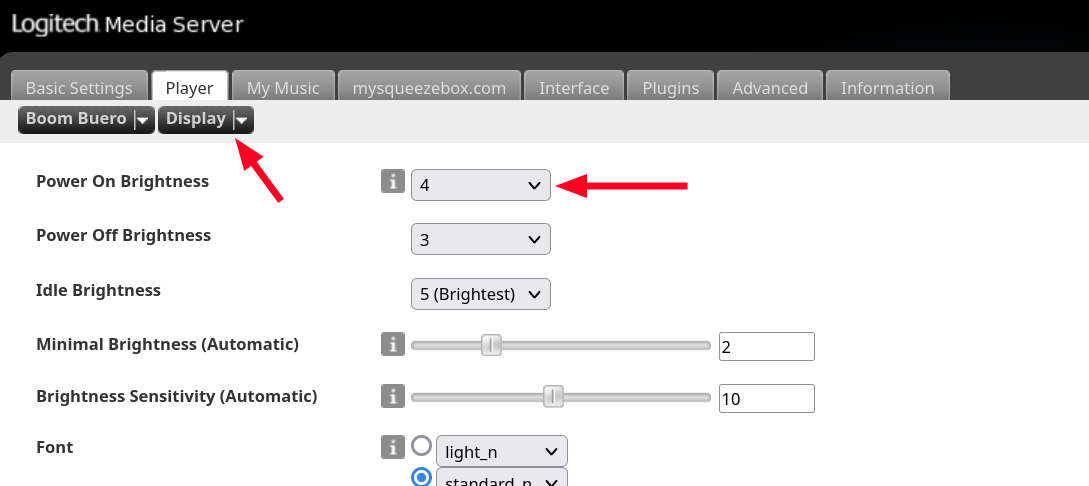Switch to the Basic Settings tab
This screenshot has width=1089, height=486.
[x=79, y=88]
